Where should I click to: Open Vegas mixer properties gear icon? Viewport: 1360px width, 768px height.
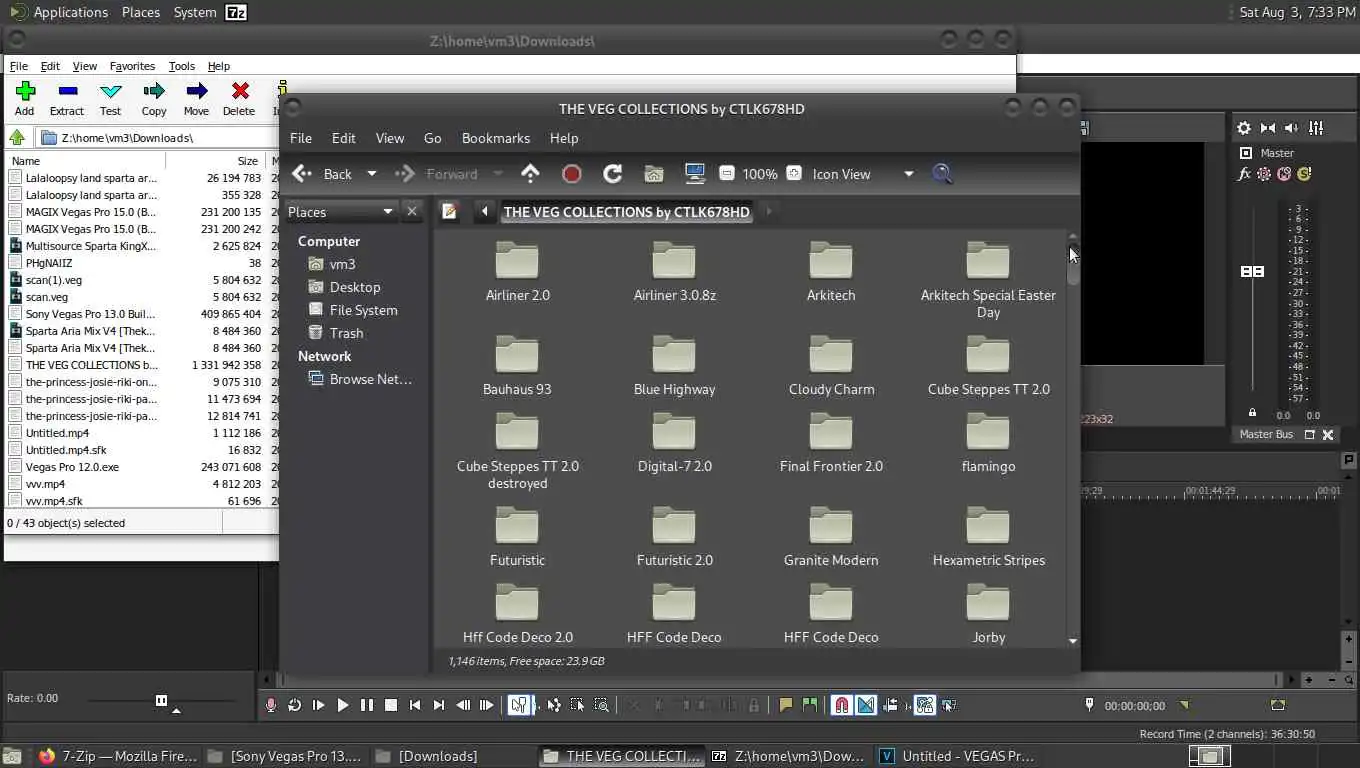tap(1244, 128)
